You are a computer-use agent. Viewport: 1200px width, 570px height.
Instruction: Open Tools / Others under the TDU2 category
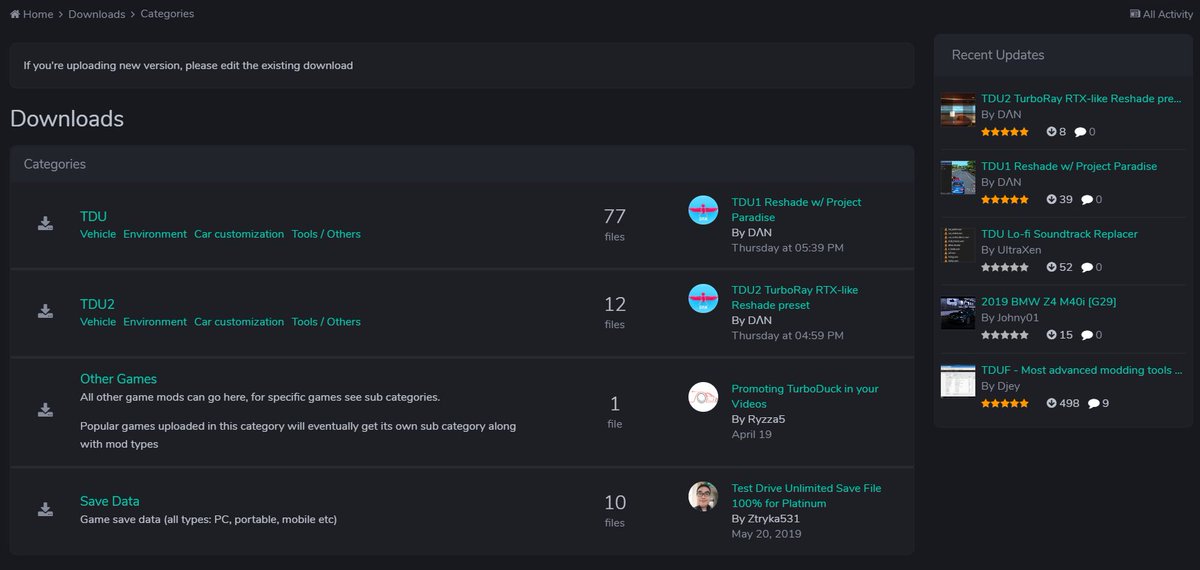[326, 322]
